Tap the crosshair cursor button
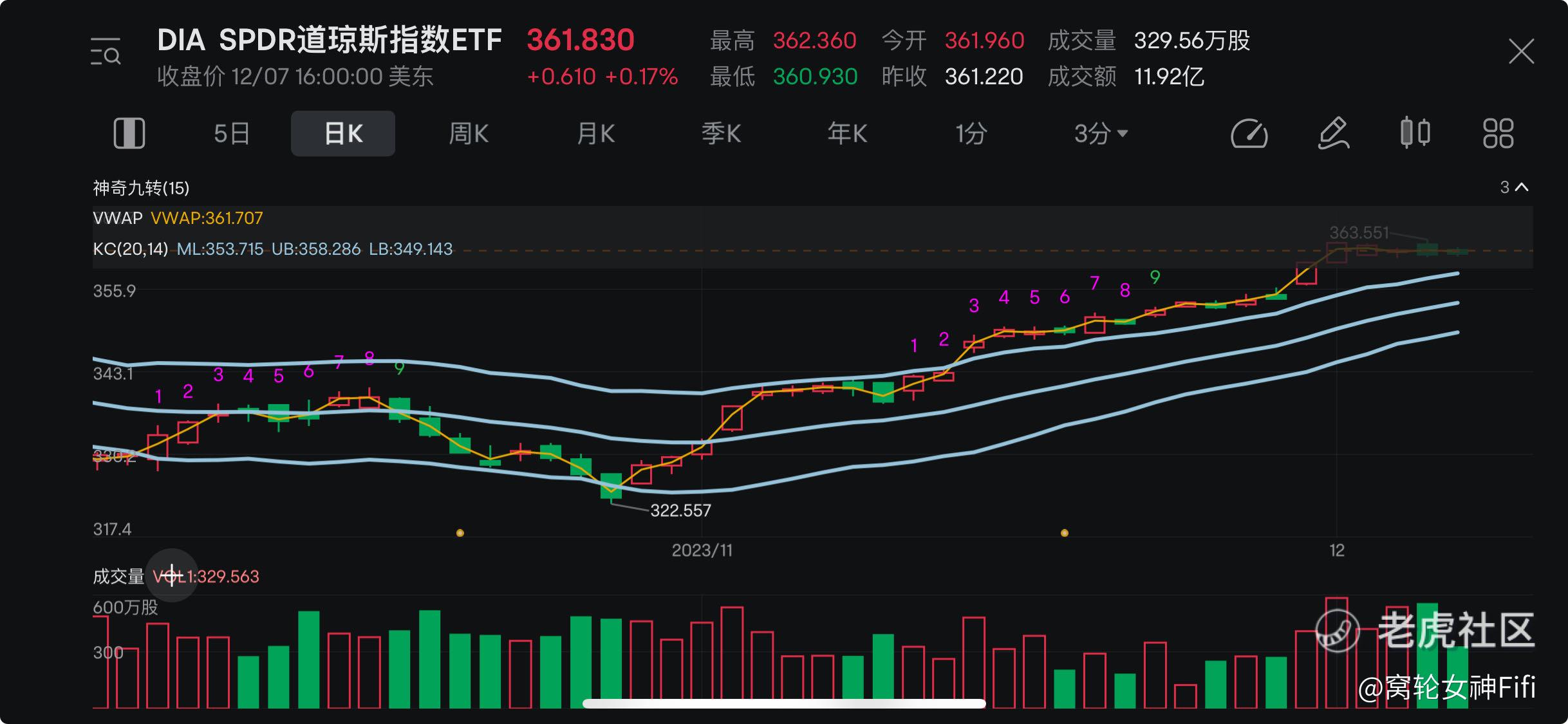 172,575
